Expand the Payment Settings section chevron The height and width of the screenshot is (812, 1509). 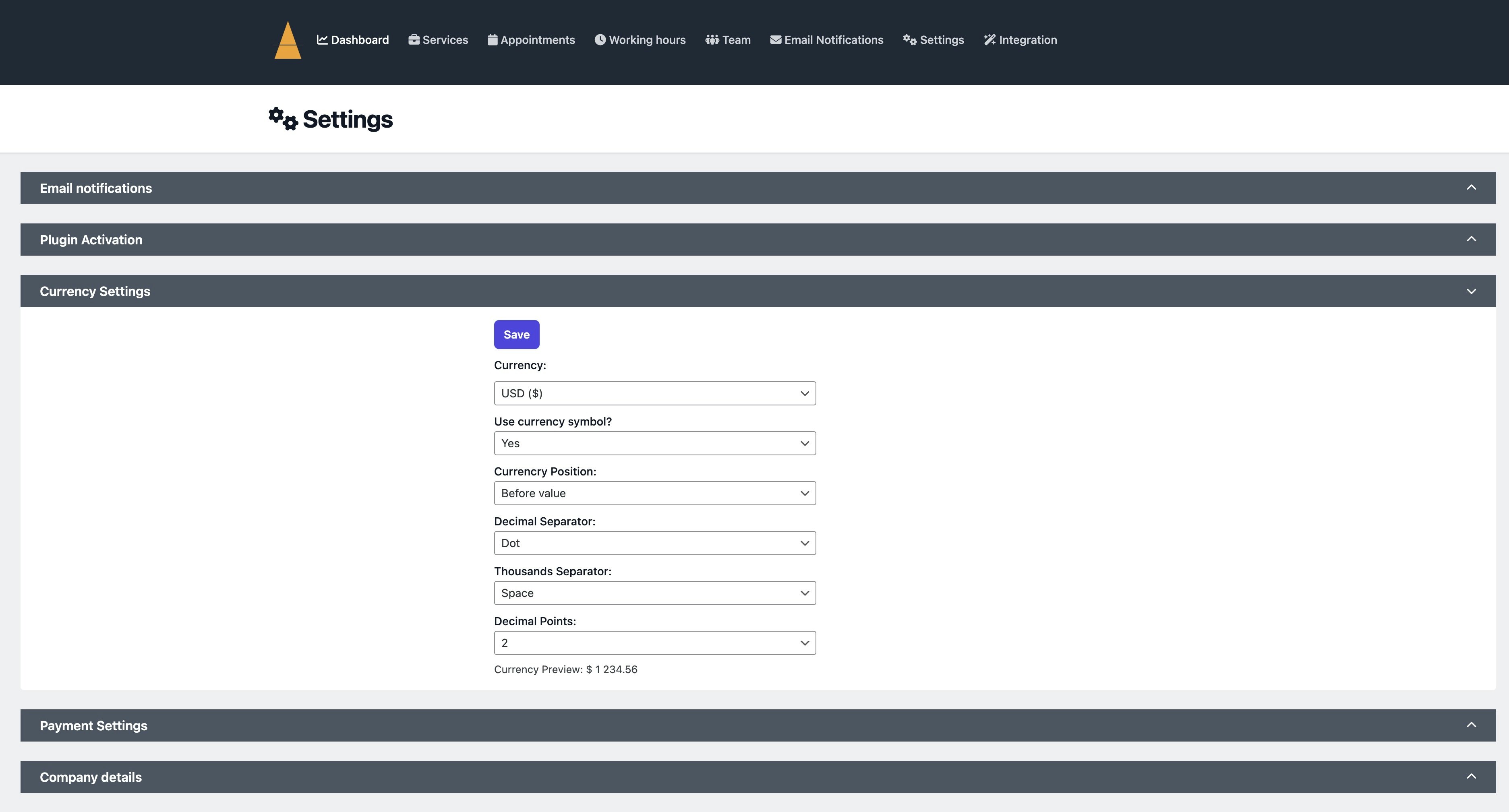(1471, 725)
